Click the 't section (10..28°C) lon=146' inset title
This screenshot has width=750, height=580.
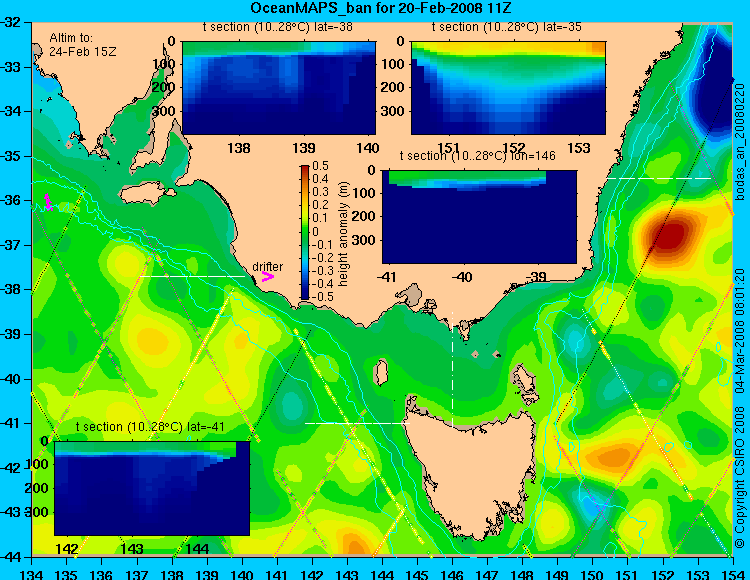tap(478, 156)
